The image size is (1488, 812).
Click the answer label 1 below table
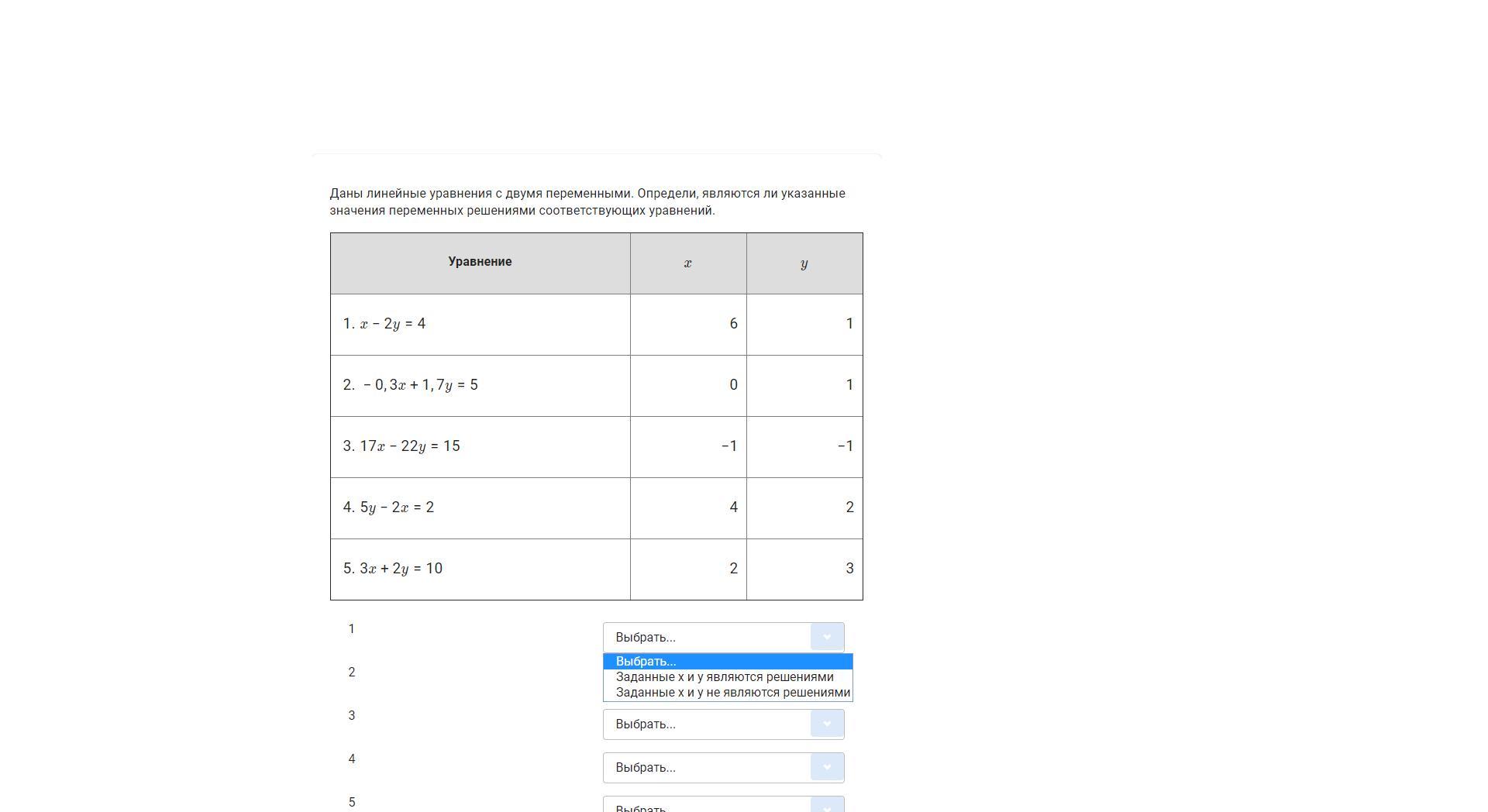351,629
